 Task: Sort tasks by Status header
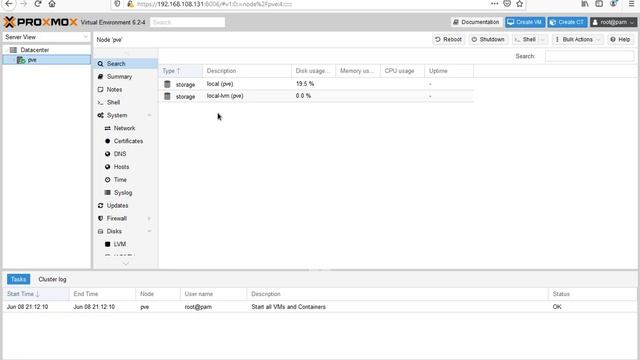[x=592, y=294]
